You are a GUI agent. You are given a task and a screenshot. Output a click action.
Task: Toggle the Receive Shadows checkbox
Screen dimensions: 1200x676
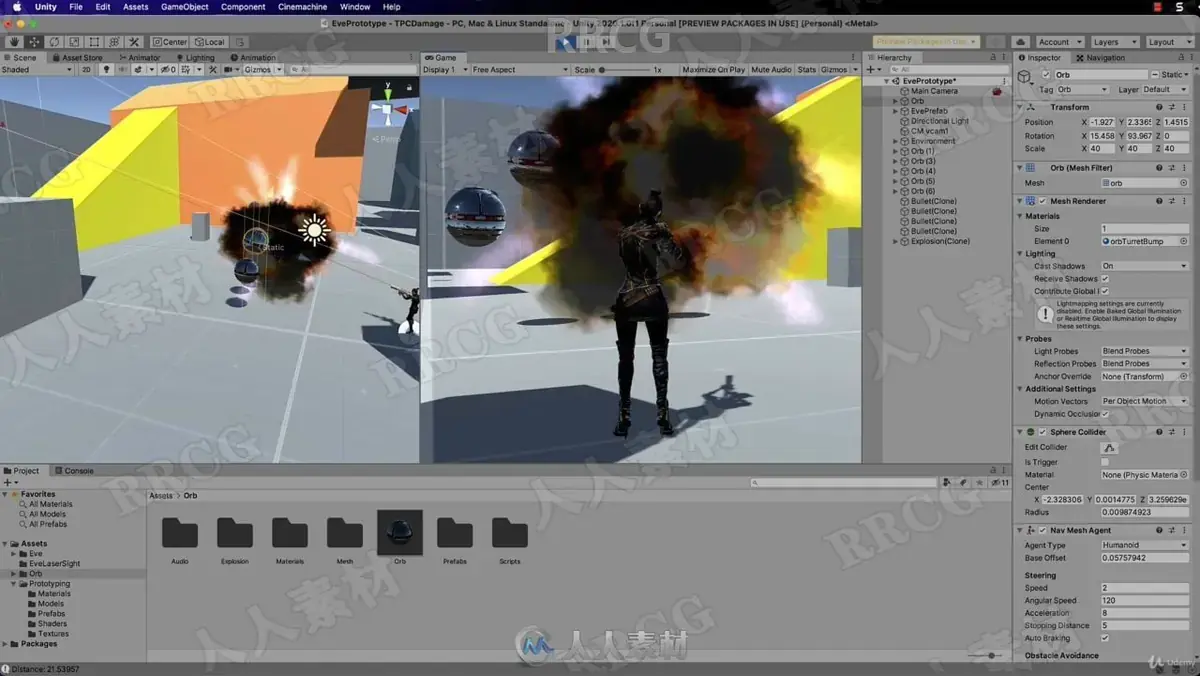(1105, 279)
